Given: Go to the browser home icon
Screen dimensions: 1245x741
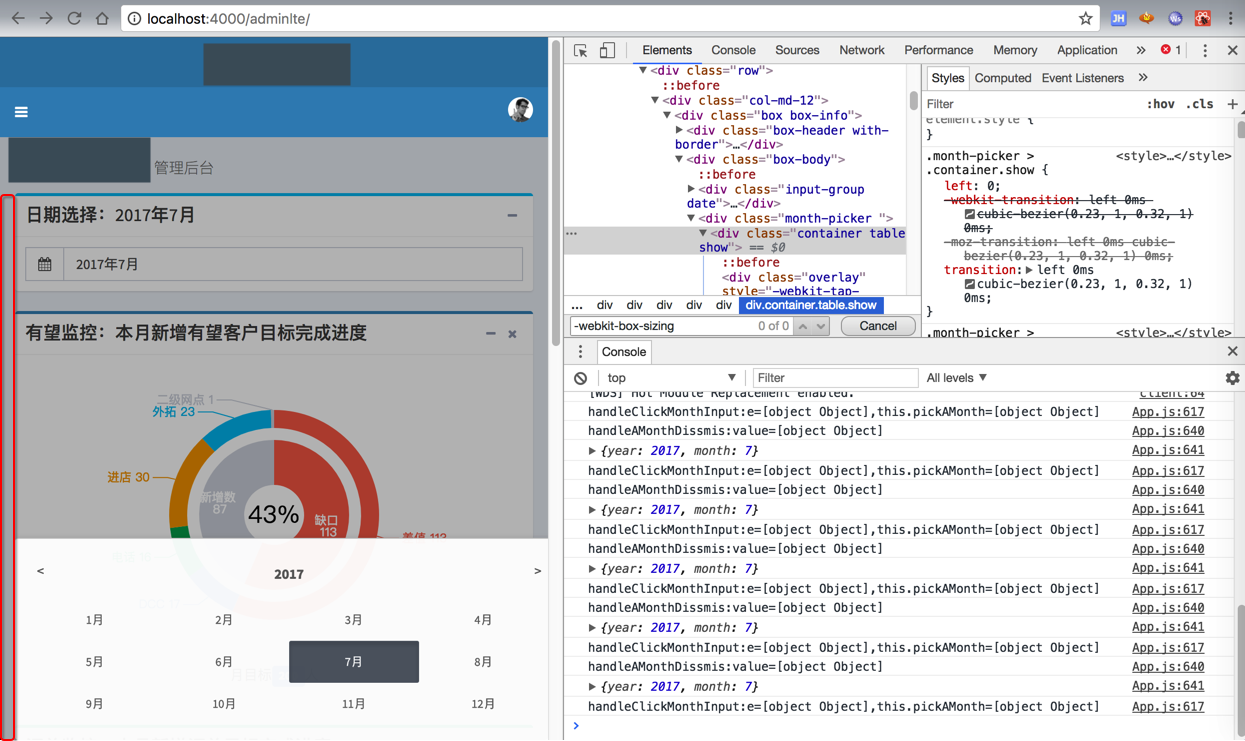Looking at the screenshot, I should (102, 18).
